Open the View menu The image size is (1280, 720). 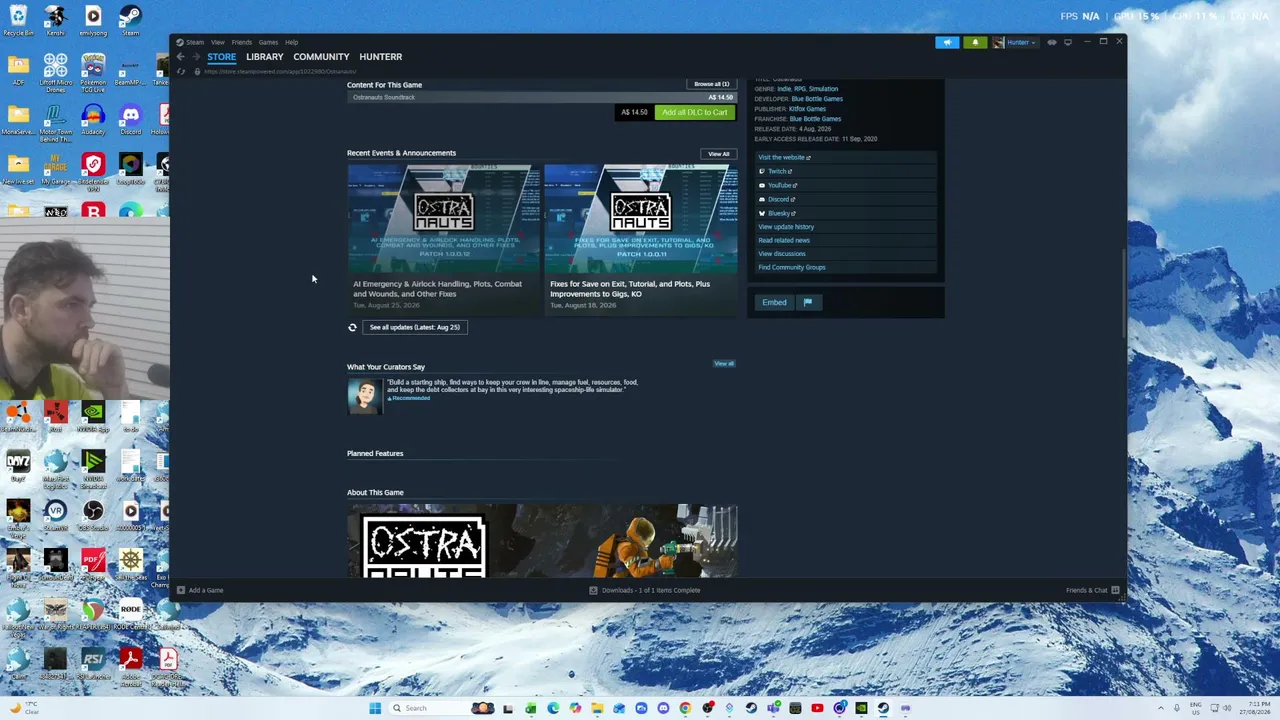(x=217, y=42)
